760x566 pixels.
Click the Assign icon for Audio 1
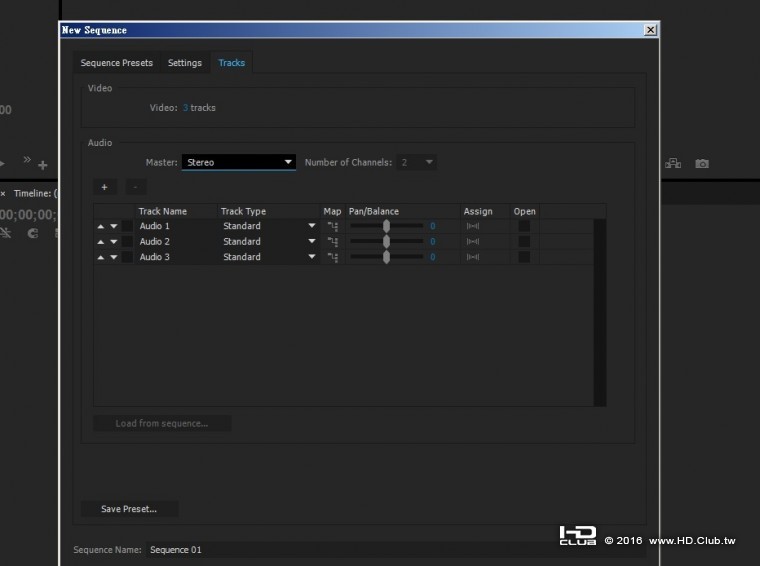473,227
